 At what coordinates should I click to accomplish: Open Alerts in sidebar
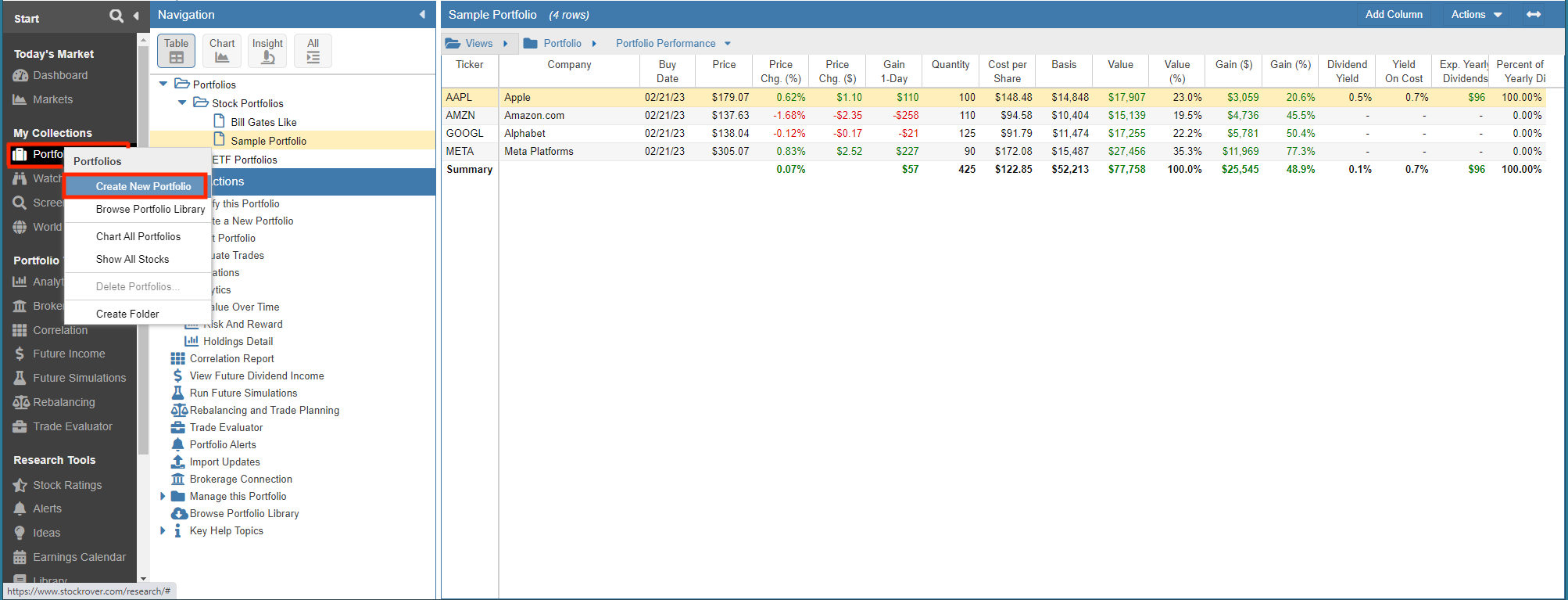pyautogui.click(x=47, y=508)
